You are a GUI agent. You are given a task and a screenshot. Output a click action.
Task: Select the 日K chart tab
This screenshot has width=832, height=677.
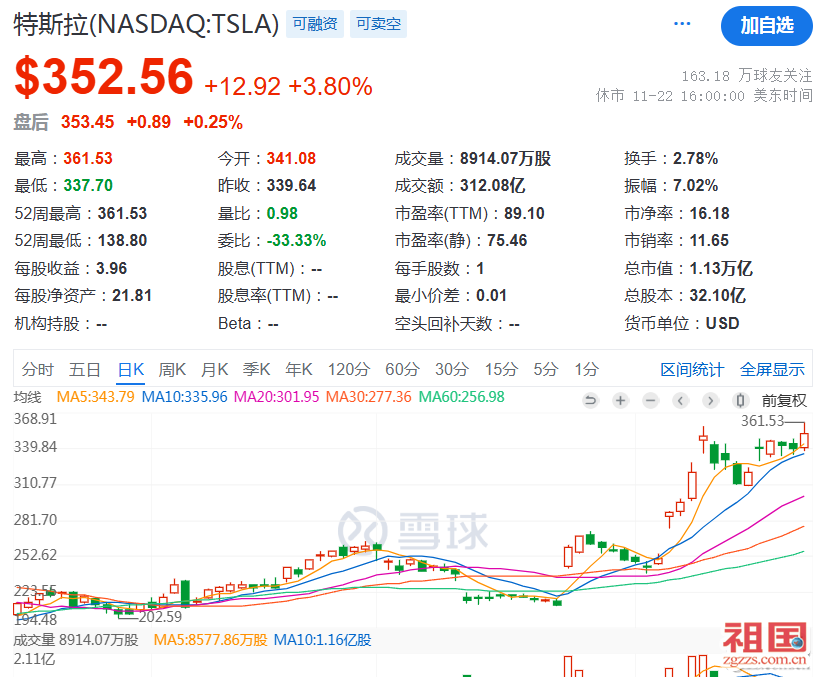tap(131, 369)
